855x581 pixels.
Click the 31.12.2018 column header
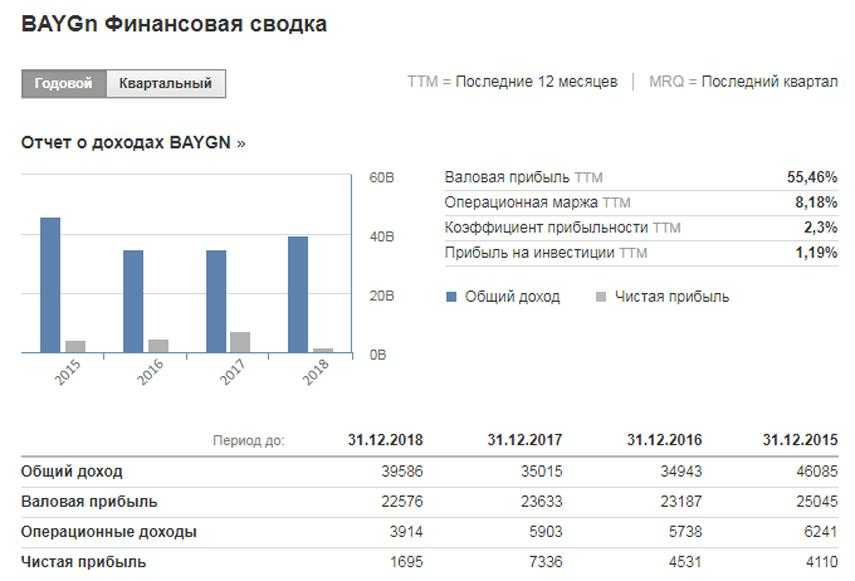tap(385, 440)
